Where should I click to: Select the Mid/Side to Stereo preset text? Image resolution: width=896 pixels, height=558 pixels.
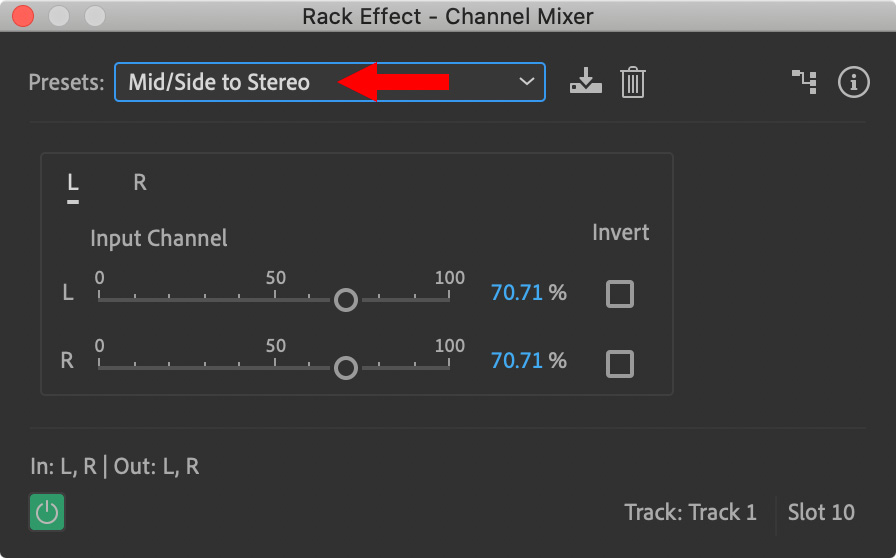pyautogui.click(x=219, y=82)
